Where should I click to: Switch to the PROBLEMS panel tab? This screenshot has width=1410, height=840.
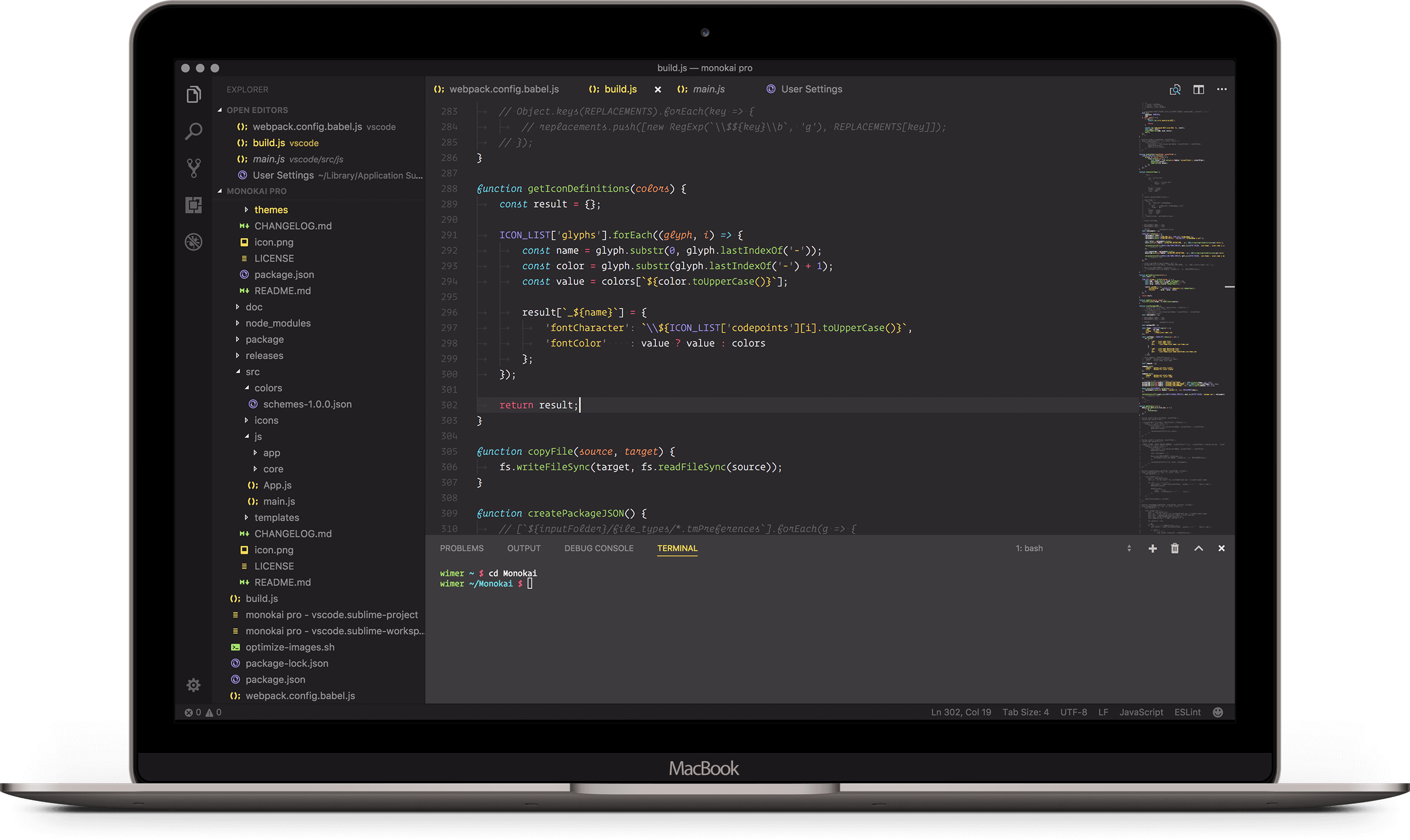pos(462,549)
